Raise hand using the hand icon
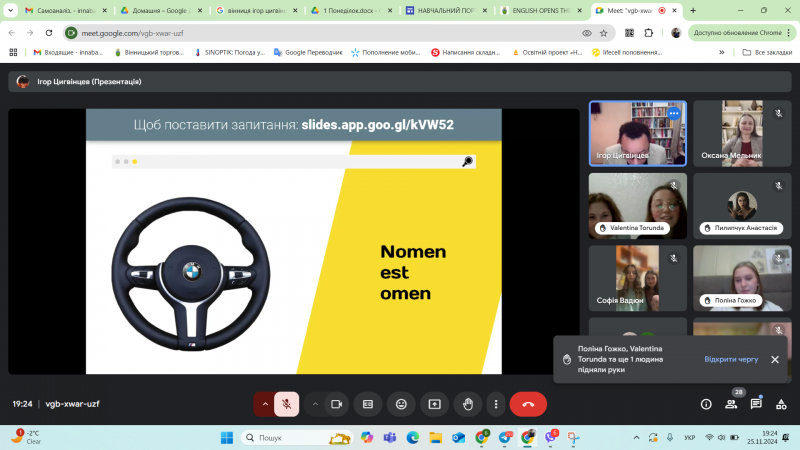The width and height of the screenshot is (800, 450). (468, 404)
